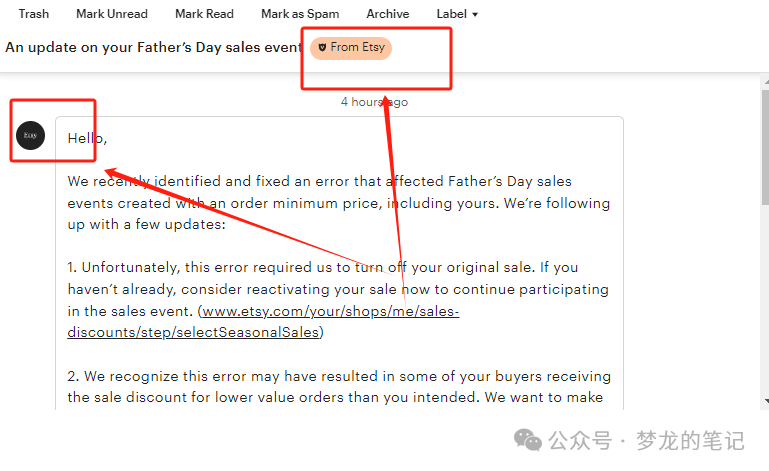
Task: Click the 公众号 梦龙的笔记 watermark text
Action: click(646, 440)
